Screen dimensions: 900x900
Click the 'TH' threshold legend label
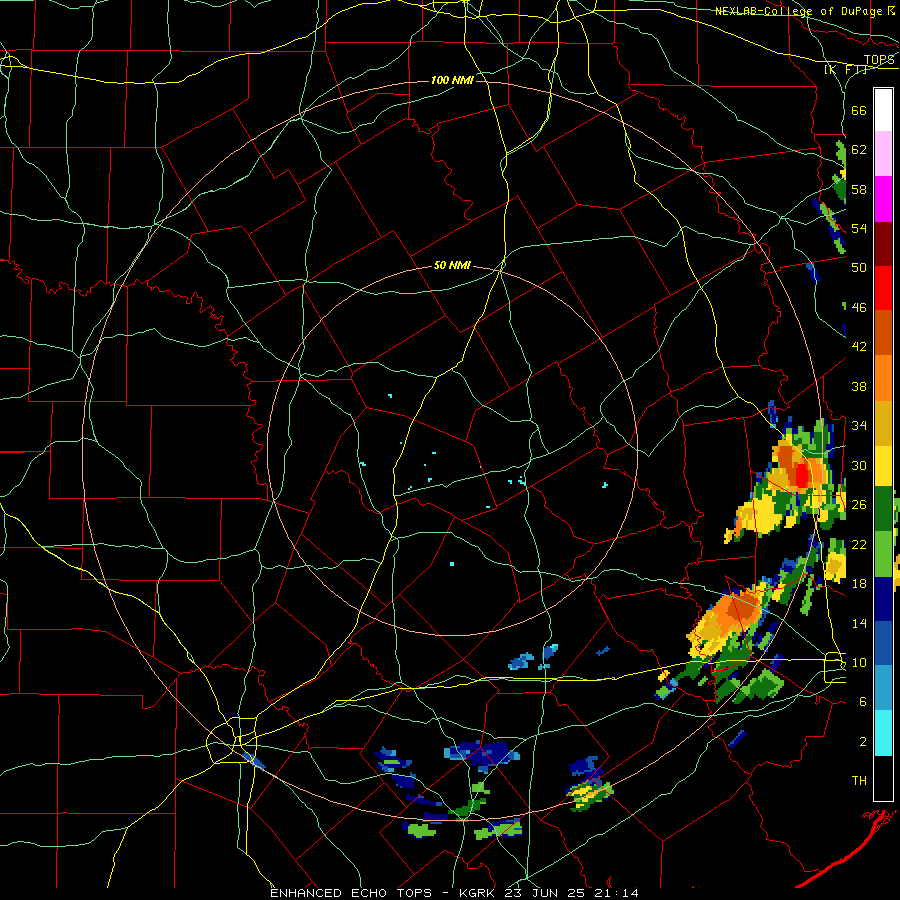[859, 781]
